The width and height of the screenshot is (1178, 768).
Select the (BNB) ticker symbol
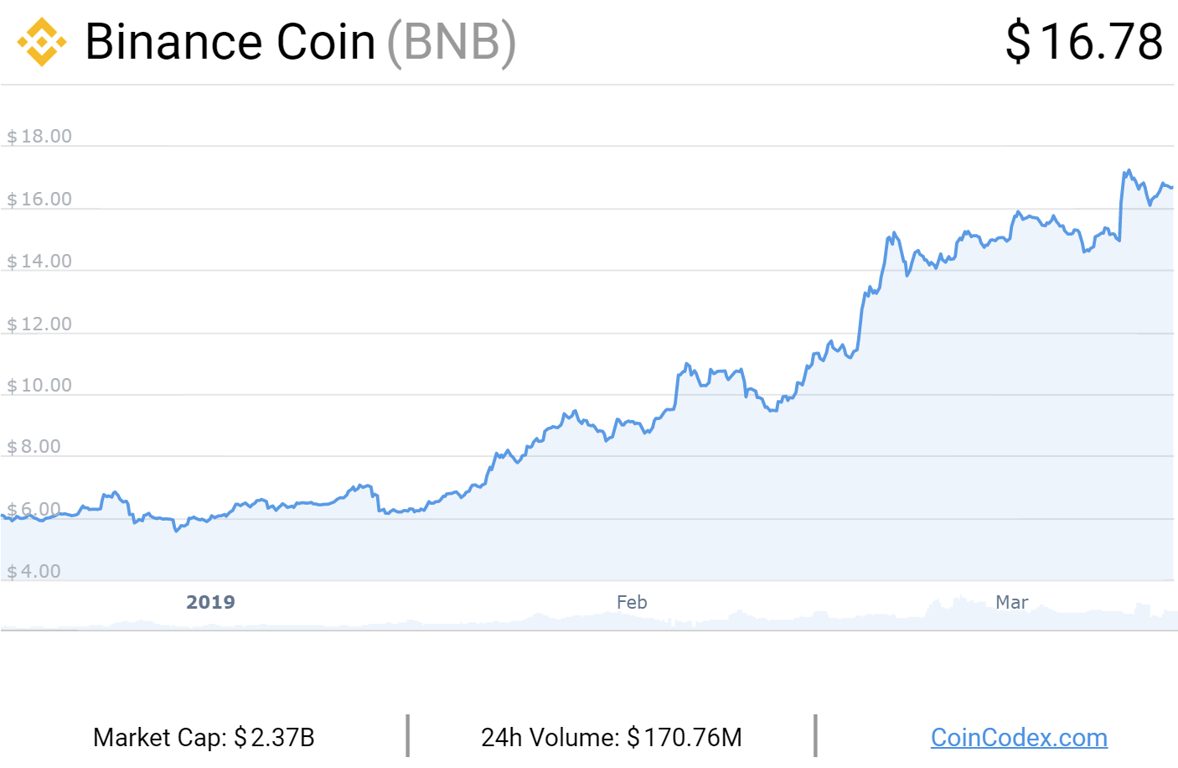coord(451,42)
